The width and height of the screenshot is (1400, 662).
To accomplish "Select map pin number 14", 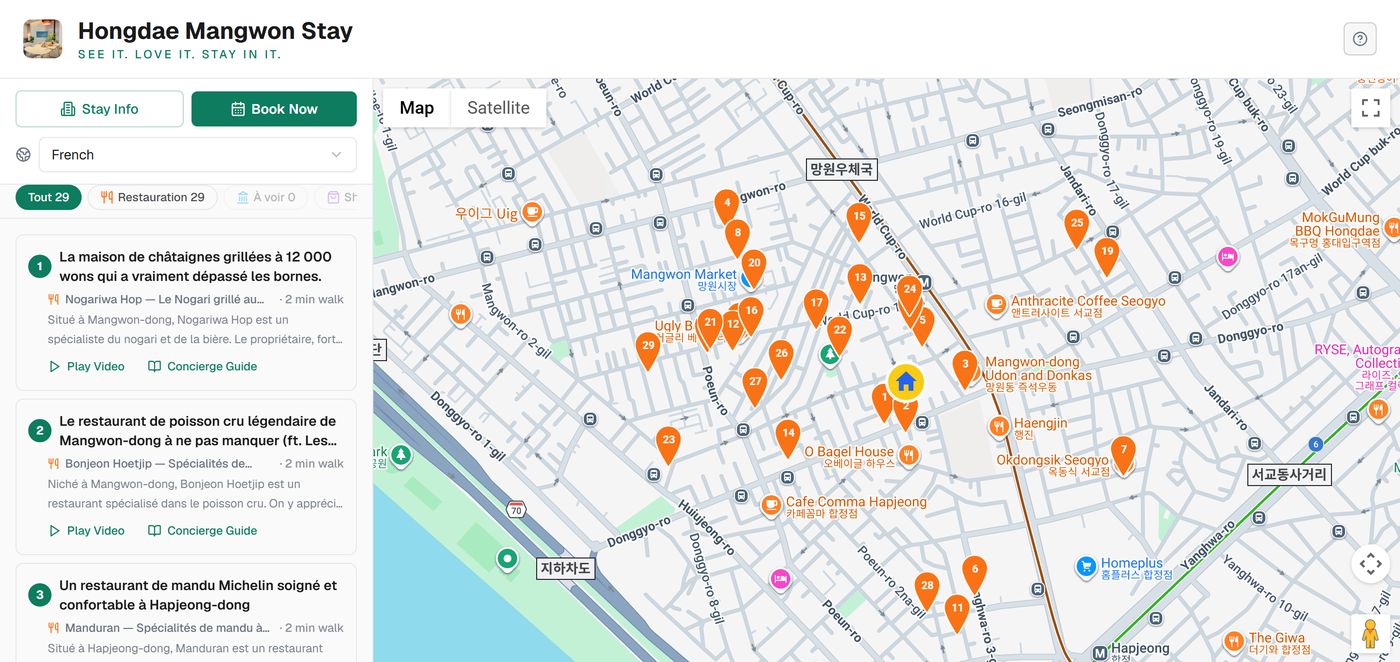I will (789, 438).
